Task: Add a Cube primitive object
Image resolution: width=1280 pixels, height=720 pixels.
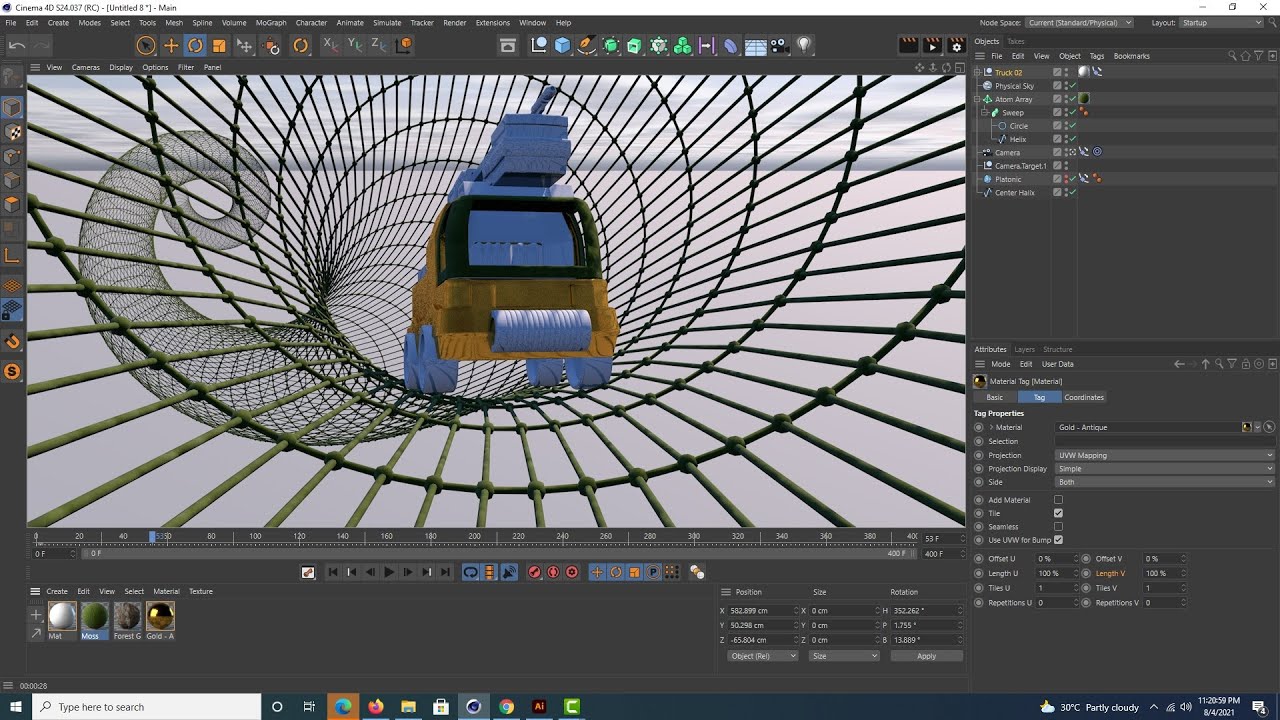Action: [562, 45]
